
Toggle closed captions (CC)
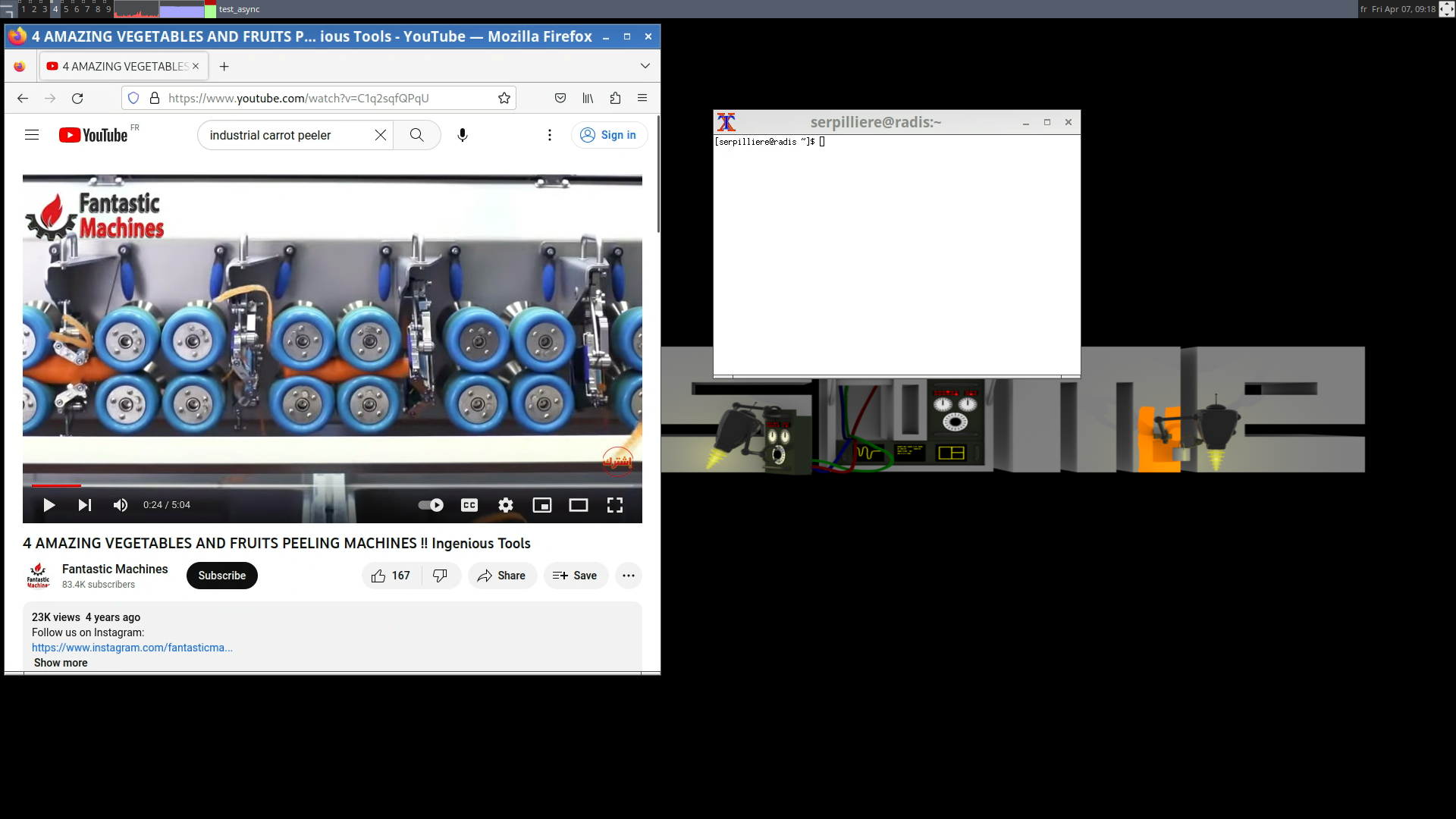[469, 505]
